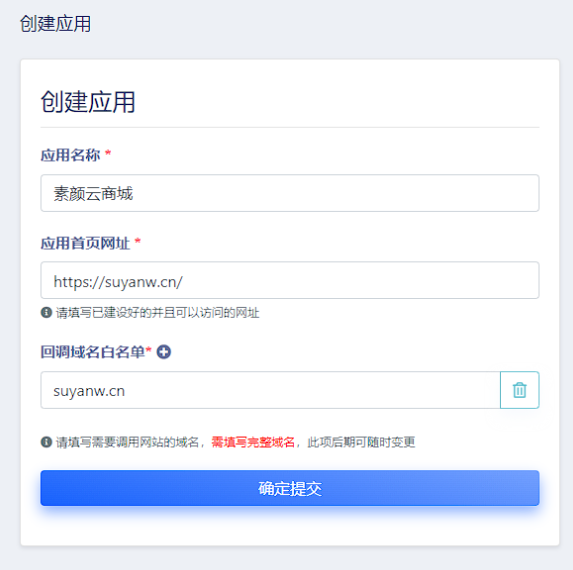Click the 应用名称 field label
This screenshot has width=573, height=570.
click(70, 155)
